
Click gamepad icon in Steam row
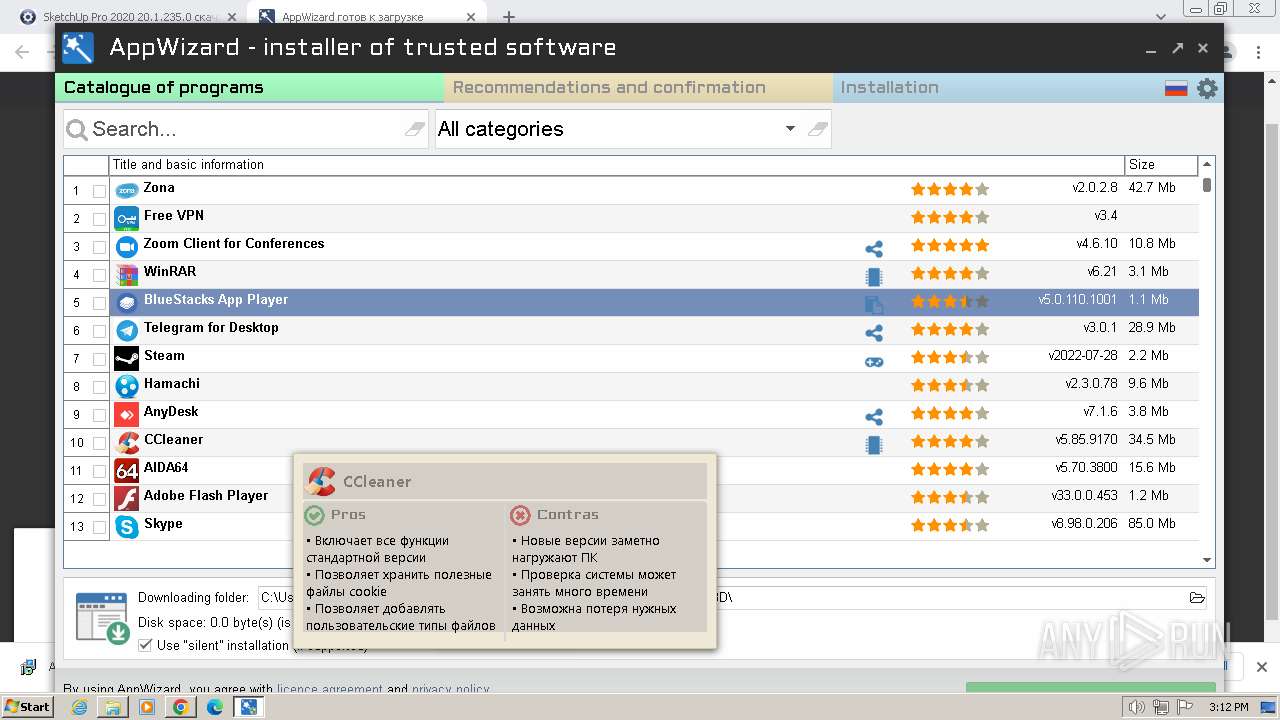(x=874, y=361)
